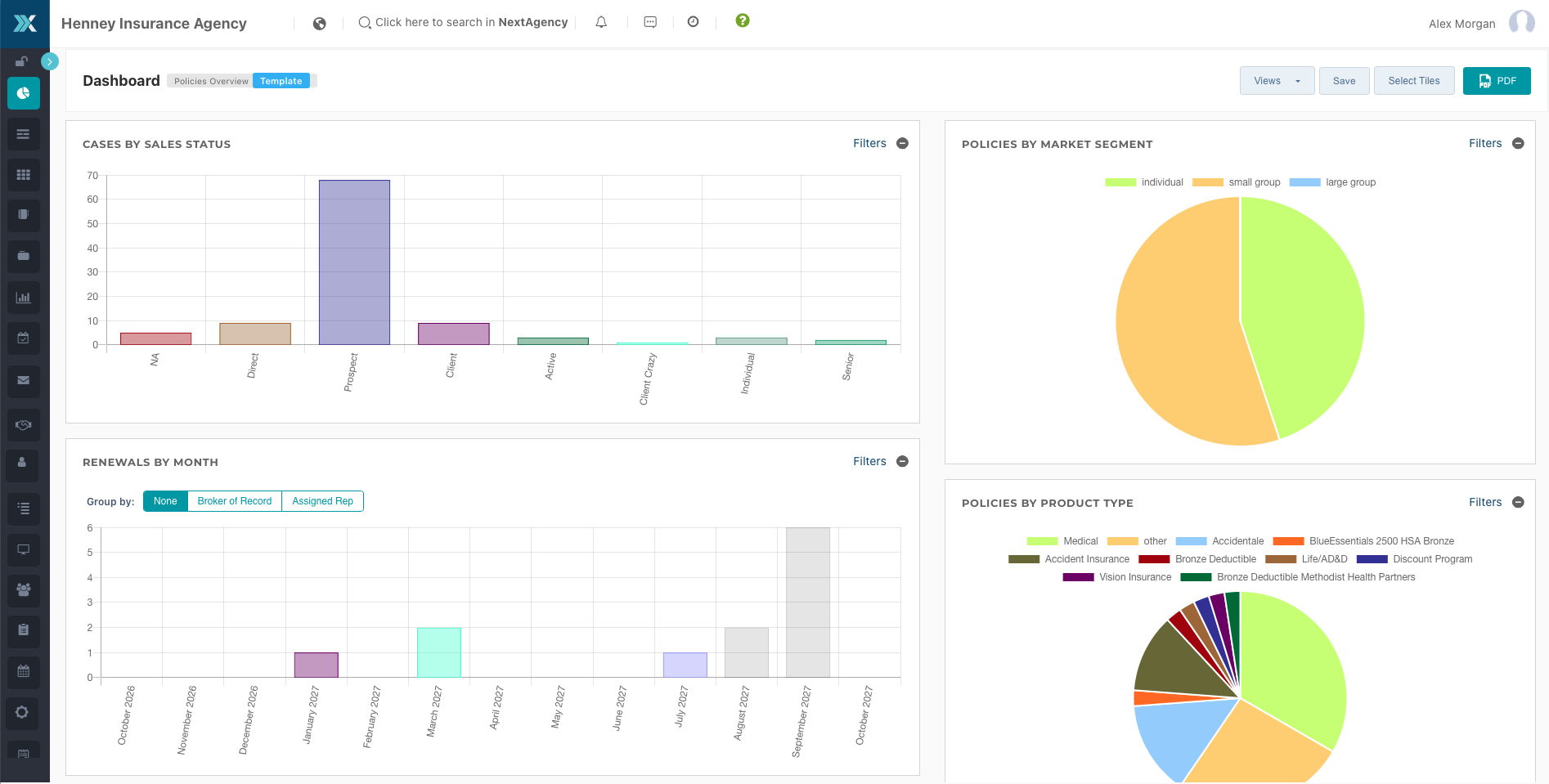Screen dimensions: 1549x784
Task: Open the Views dropdown
Action: pos(1277,81)
